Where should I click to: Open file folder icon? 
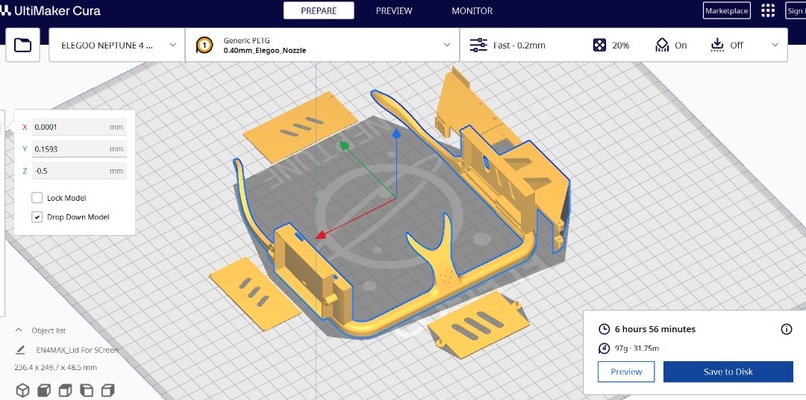click(x=23, y=45)
